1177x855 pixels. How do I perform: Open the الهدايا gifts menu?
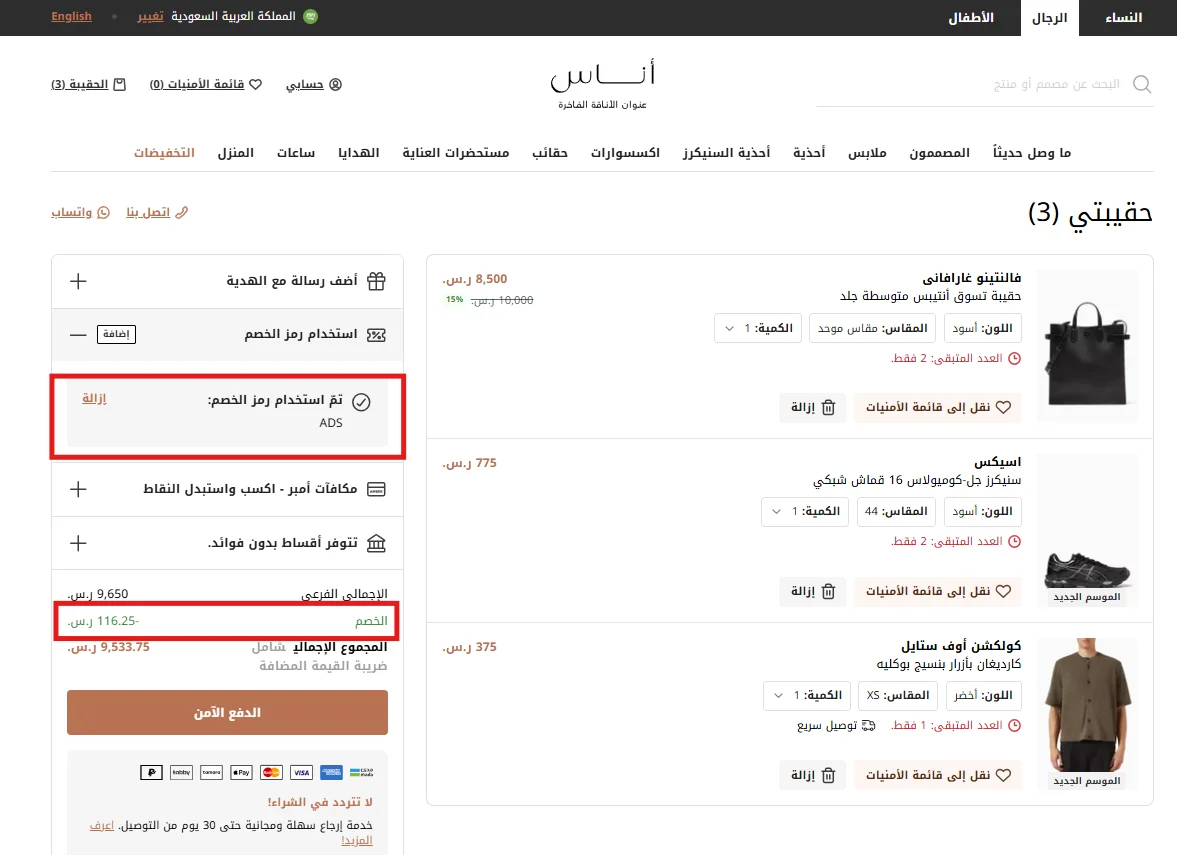[x=358, y=153]
